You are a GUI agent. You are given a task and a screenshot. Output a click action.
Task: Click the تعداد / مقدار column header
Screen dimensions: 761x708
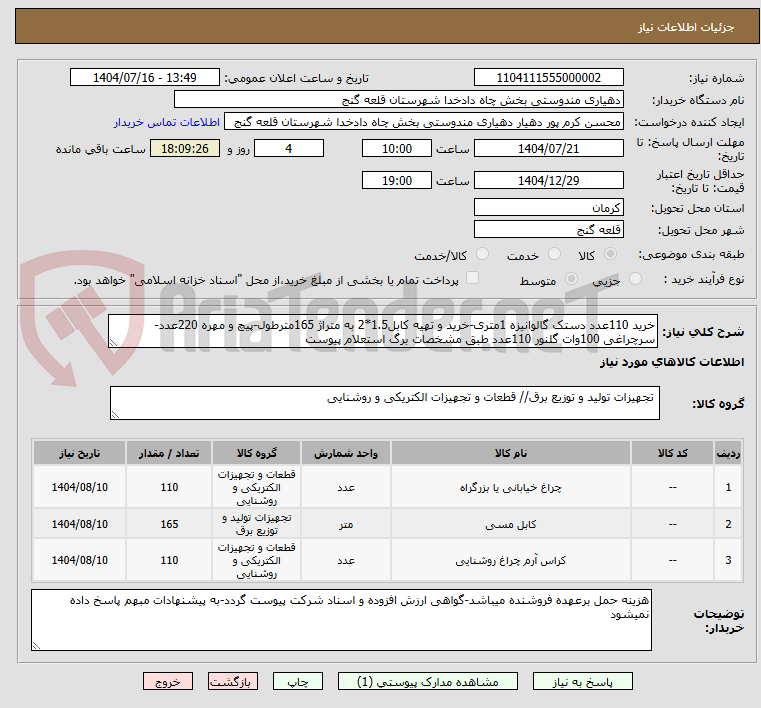(x=169, y=453)
